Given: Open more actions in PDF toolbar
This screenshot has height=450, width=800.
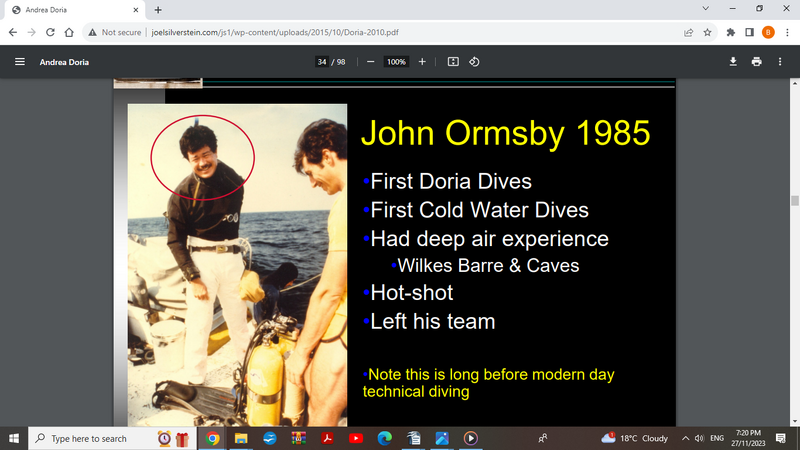Looking at the screenshot, I should [x=780, y=61].
